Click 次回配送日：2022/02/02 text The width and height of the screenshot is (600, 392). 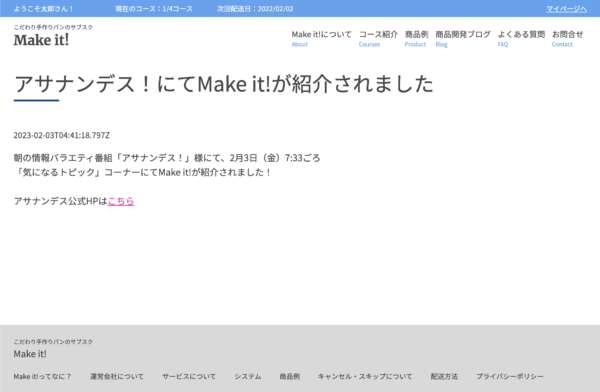point(255,9)
